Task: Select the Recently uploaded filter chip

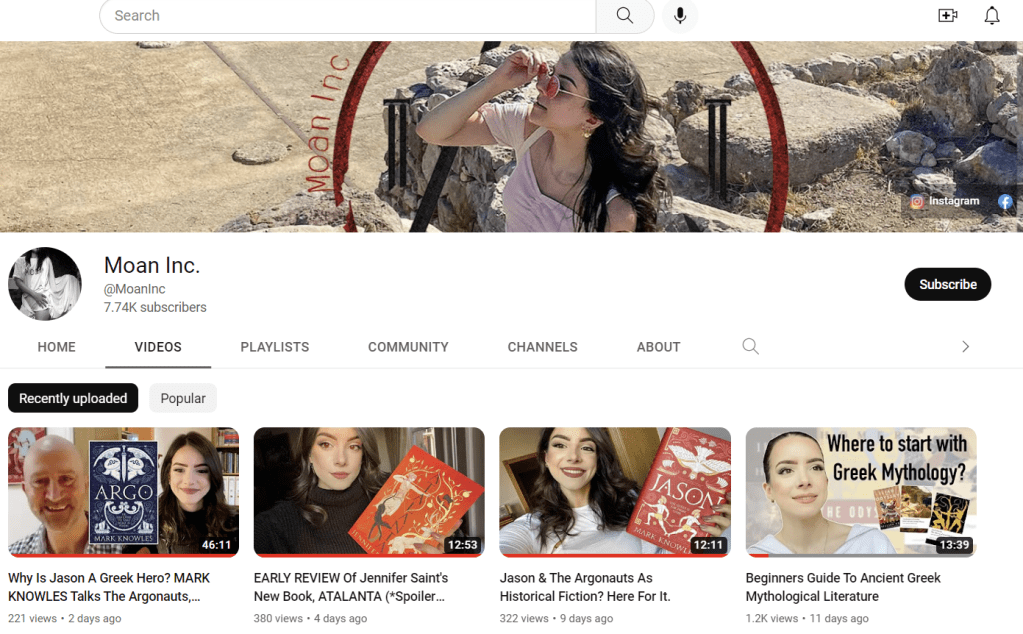Action: pos(73,398)
